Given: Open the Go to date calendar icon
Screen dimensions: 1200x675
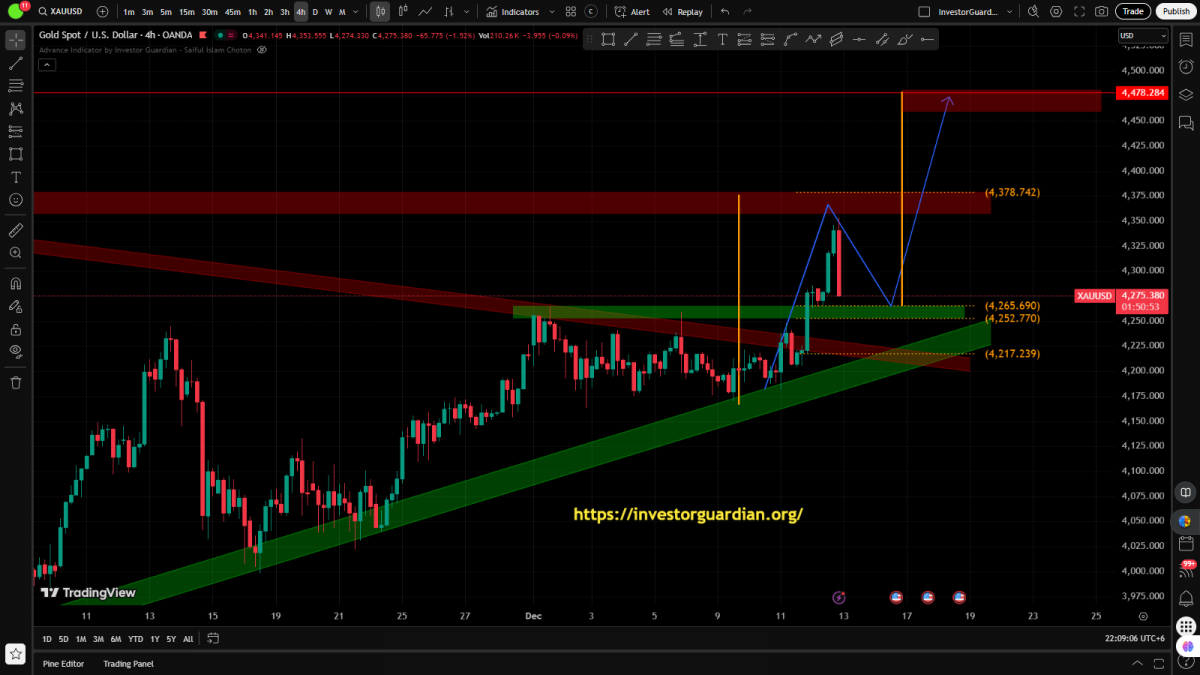Looking at the screenshot, I should pos(213,639).
